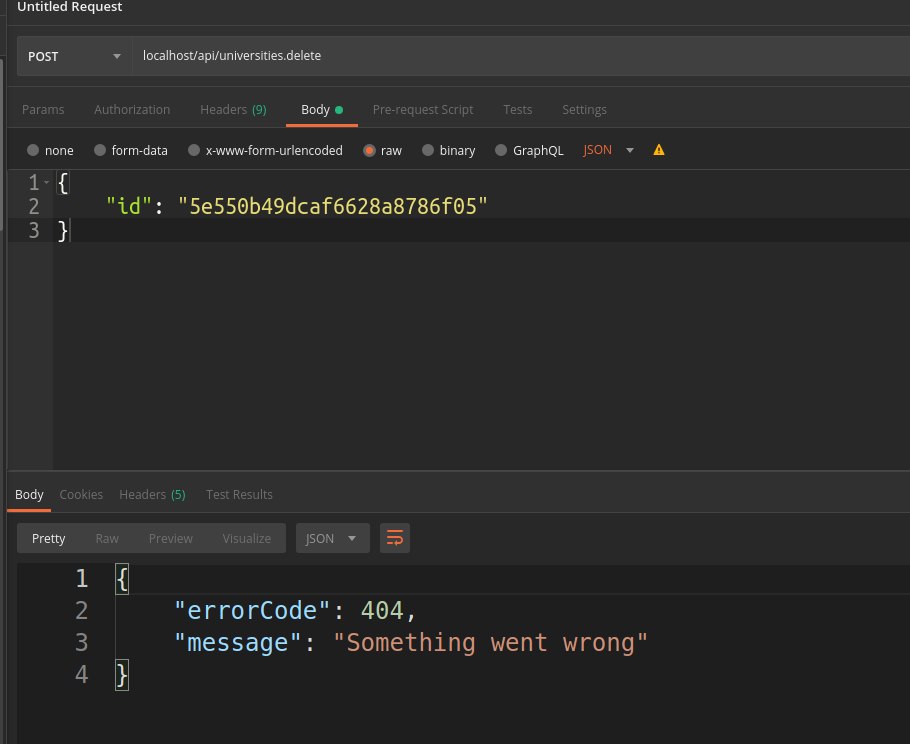Image resolution: width=910 pixels, height=744 pixels.
Task: Open the response JSON format dropdown
Action: pos(332,538)
